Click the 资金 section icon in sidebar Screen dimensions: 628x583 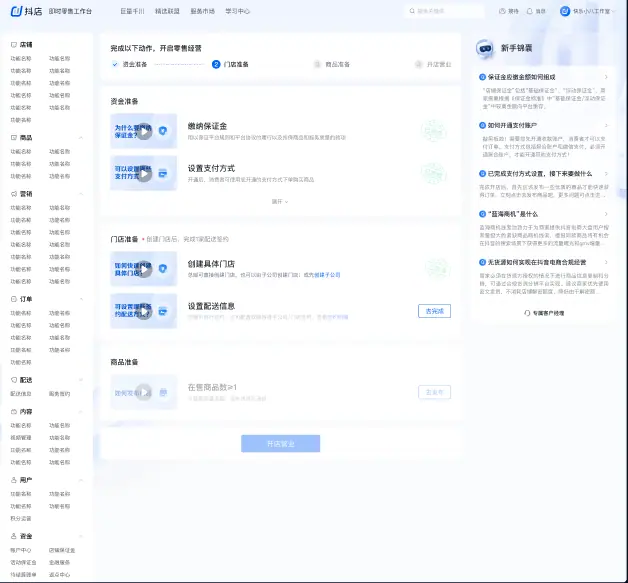pos(14,536)
